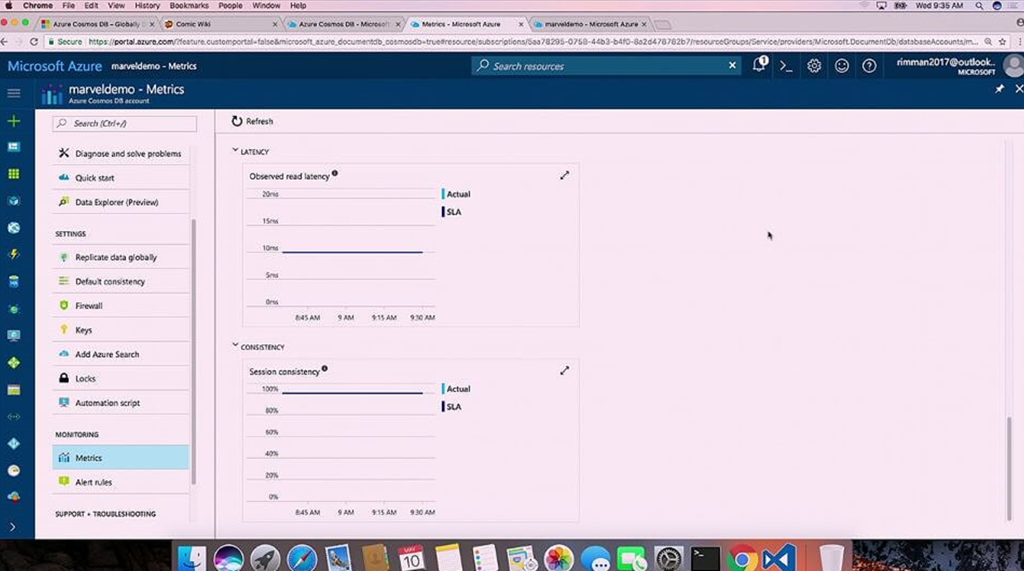This screenshot has width=1024, height=571.
Task: Open the help question mark icon
Action: click(x=869, y=66)
